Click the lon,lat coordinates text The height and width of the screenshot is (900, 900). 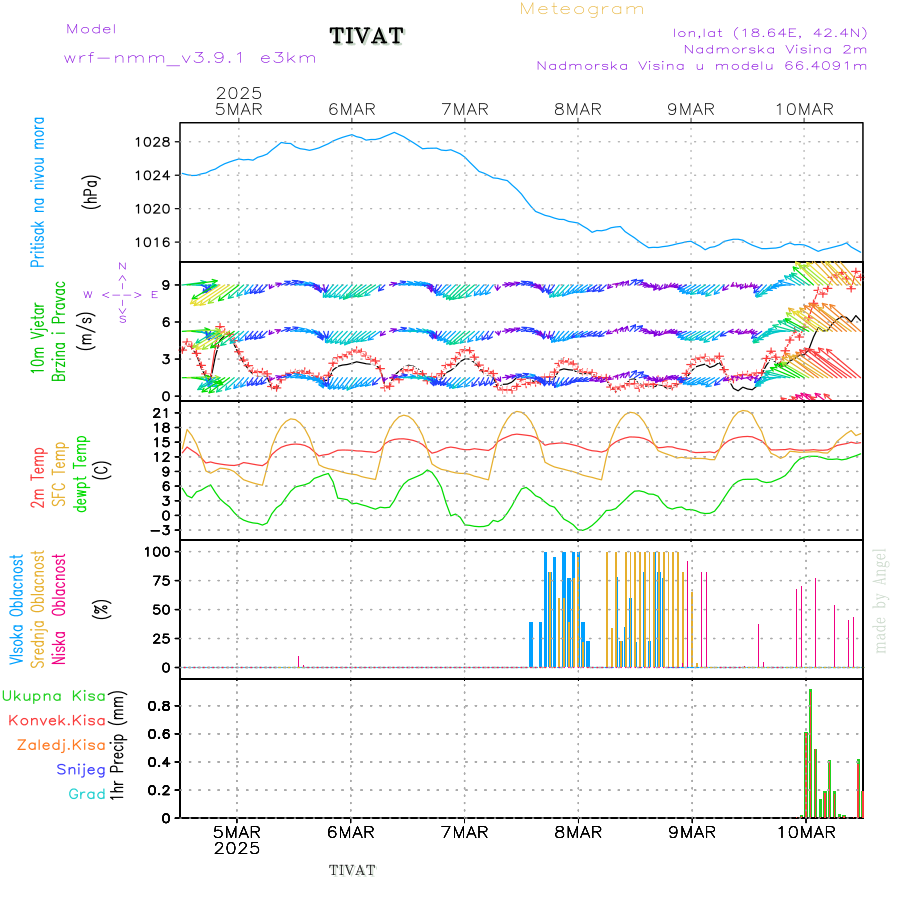click(x=770, y=32)
